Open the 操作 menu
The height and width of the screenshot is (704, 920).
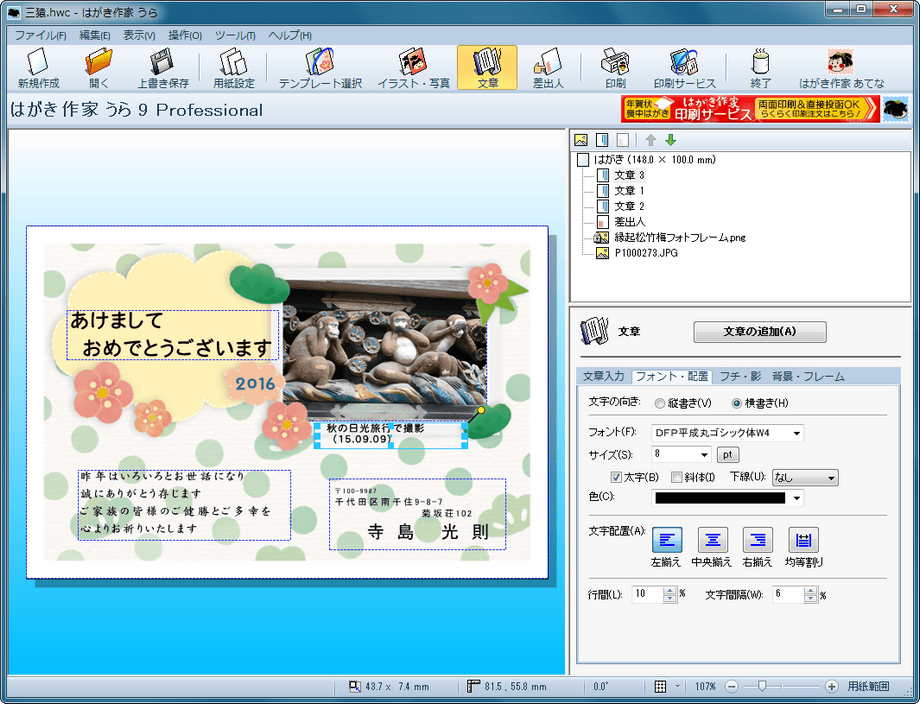185,35
